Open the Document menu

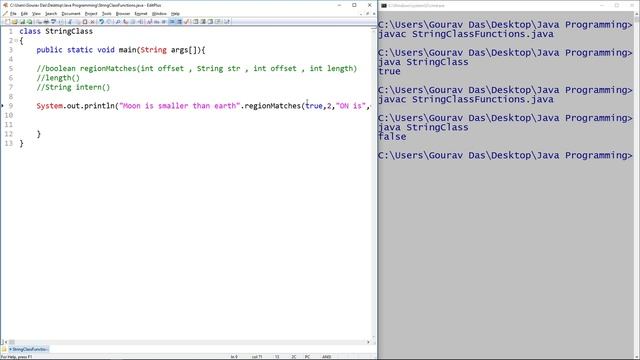[71, 14]
